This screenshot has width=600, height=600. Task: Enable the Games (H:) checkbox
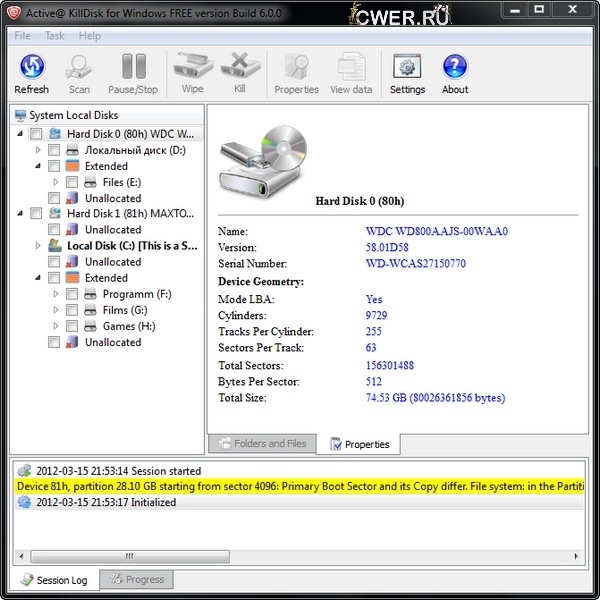coord(72,326)
